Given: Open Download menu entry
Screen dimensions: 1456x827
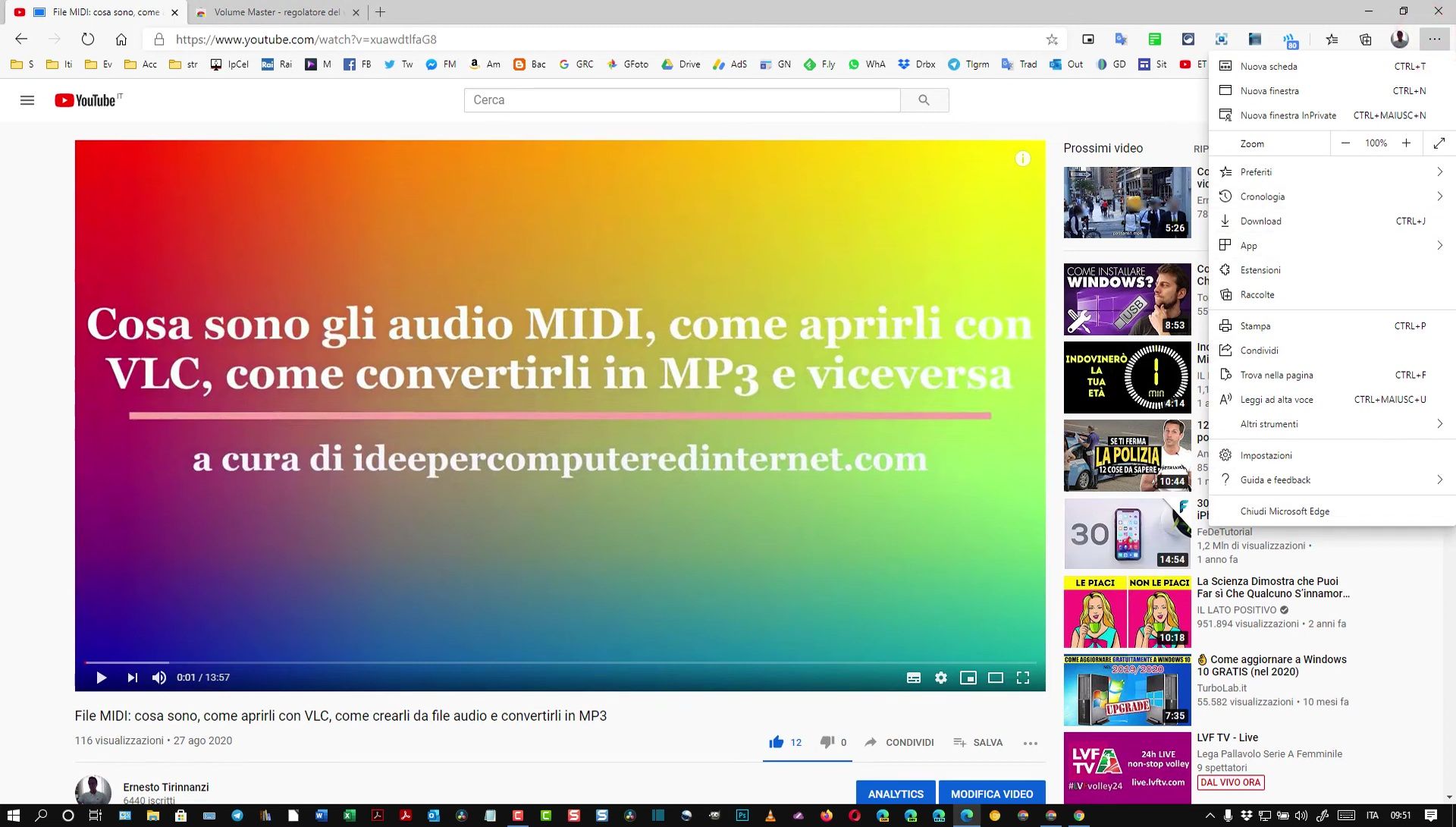Looking at the screenshot, I should coord(1332,221).
